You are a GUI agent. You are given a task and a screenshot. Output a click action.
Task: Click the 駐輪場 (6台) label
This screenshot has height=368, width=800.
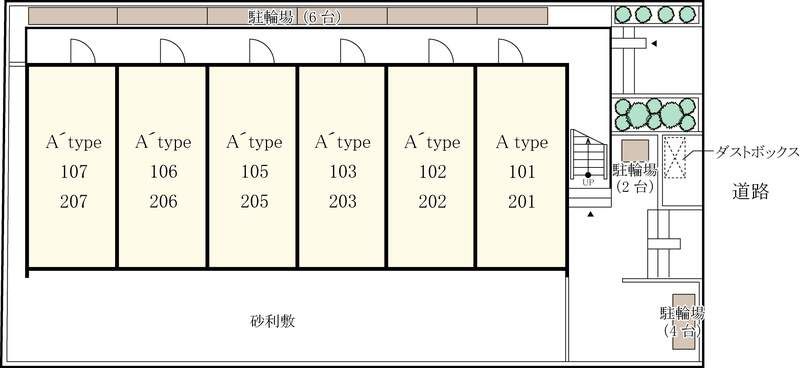(294, 17)
